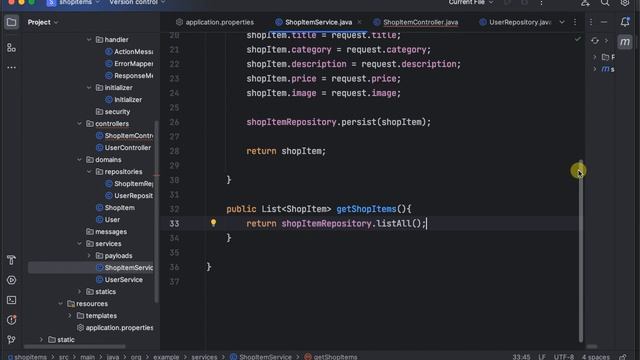Open the Project tool window icon
The height and width of the screenshot is (360, 640).
pos(11,22)
